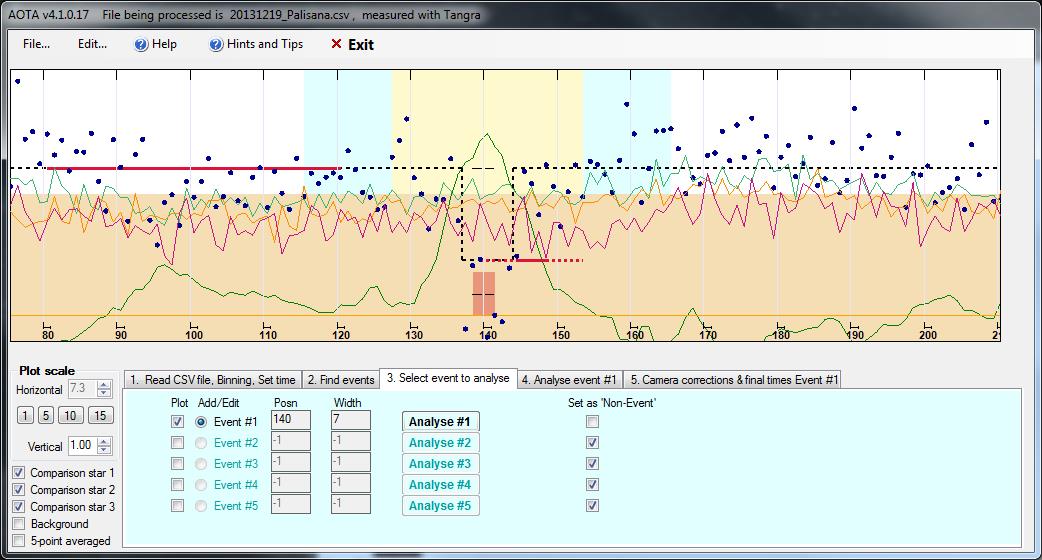Toggle the Plot checkbox for Event #1
1042x560 pixels.
click(177, 421)
